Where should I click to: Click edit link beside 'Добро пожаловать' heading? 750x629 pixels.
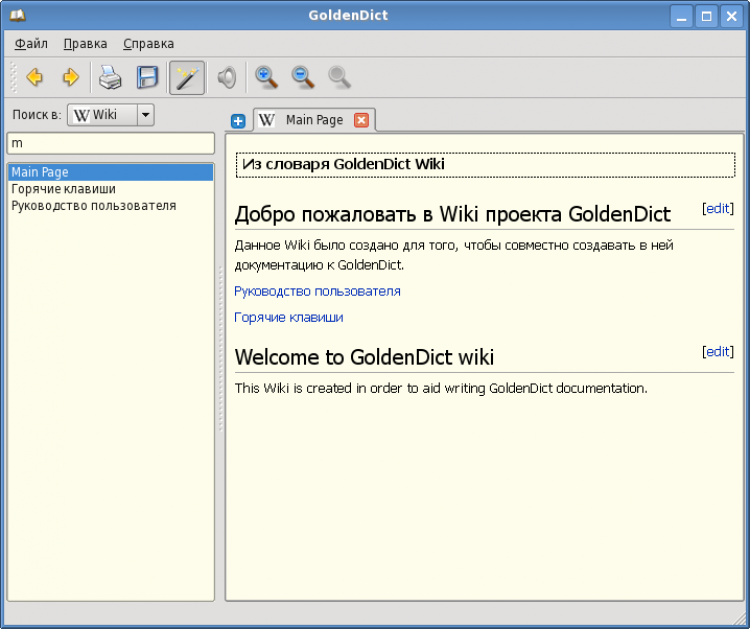pyautogui.click(x=717, y=209)
